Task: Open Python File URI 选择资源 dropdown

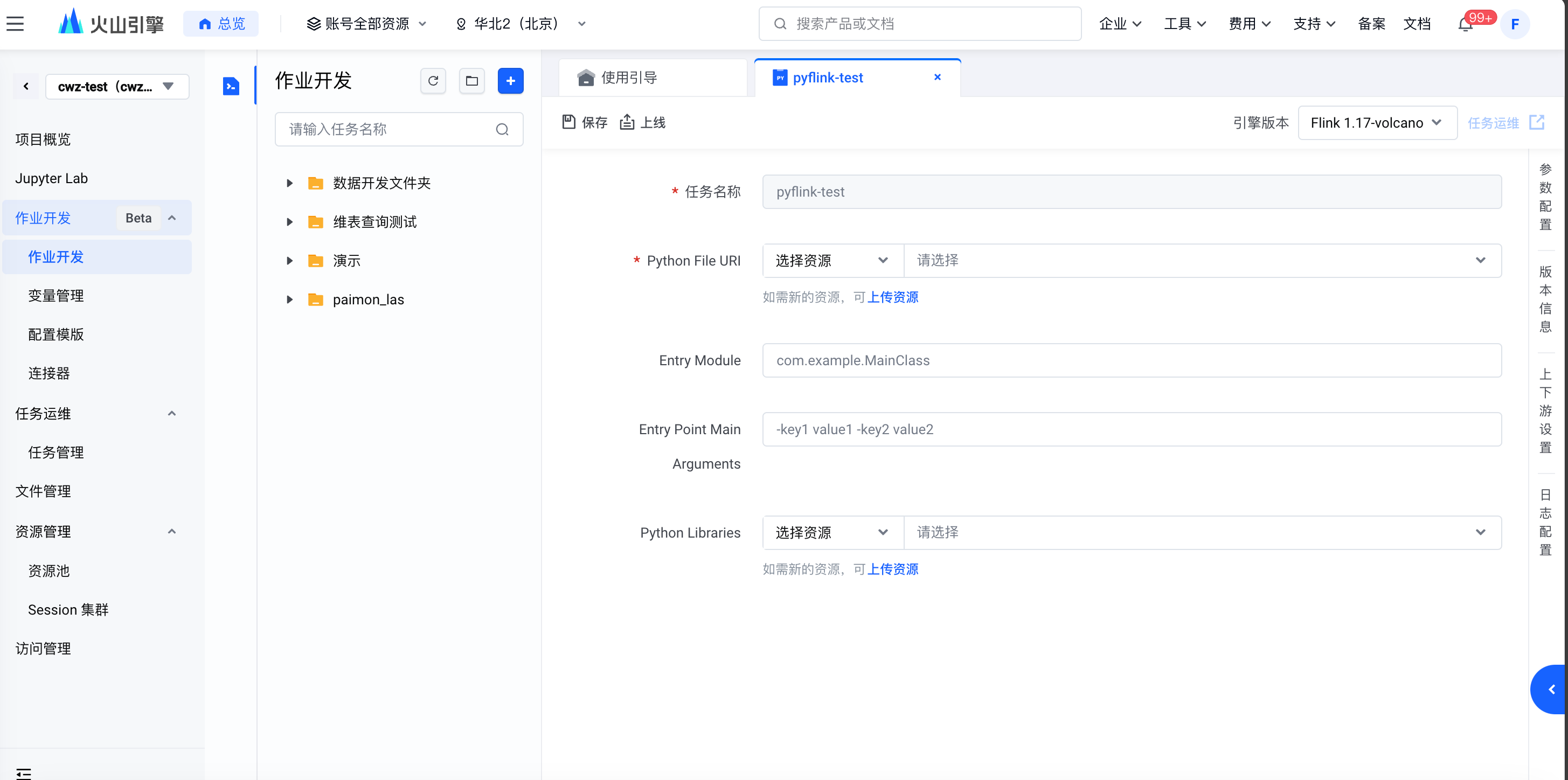Action: [832, 260]
